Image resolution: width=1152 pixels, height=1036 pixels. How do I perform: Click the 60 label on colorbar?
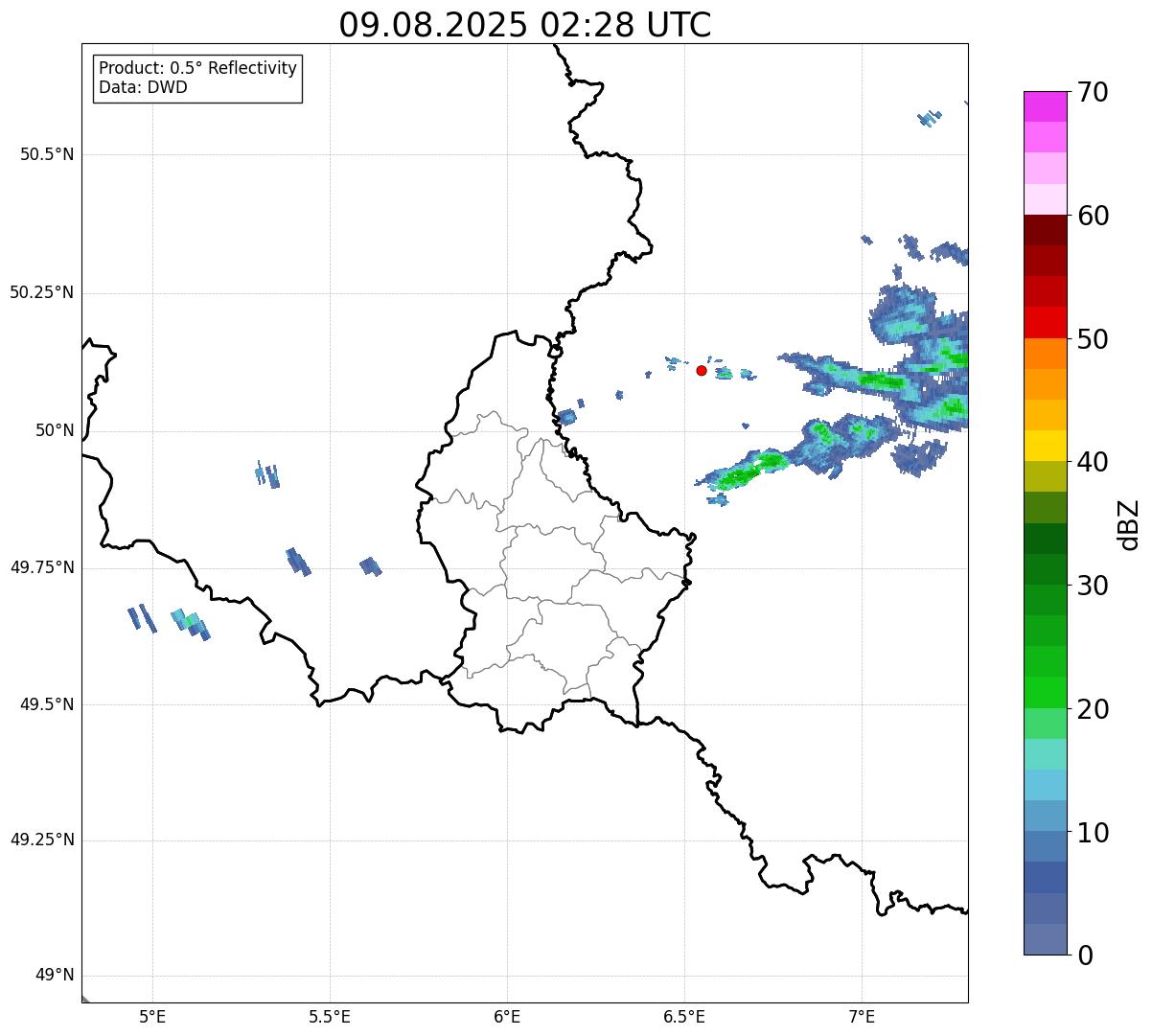point(1094,216)
